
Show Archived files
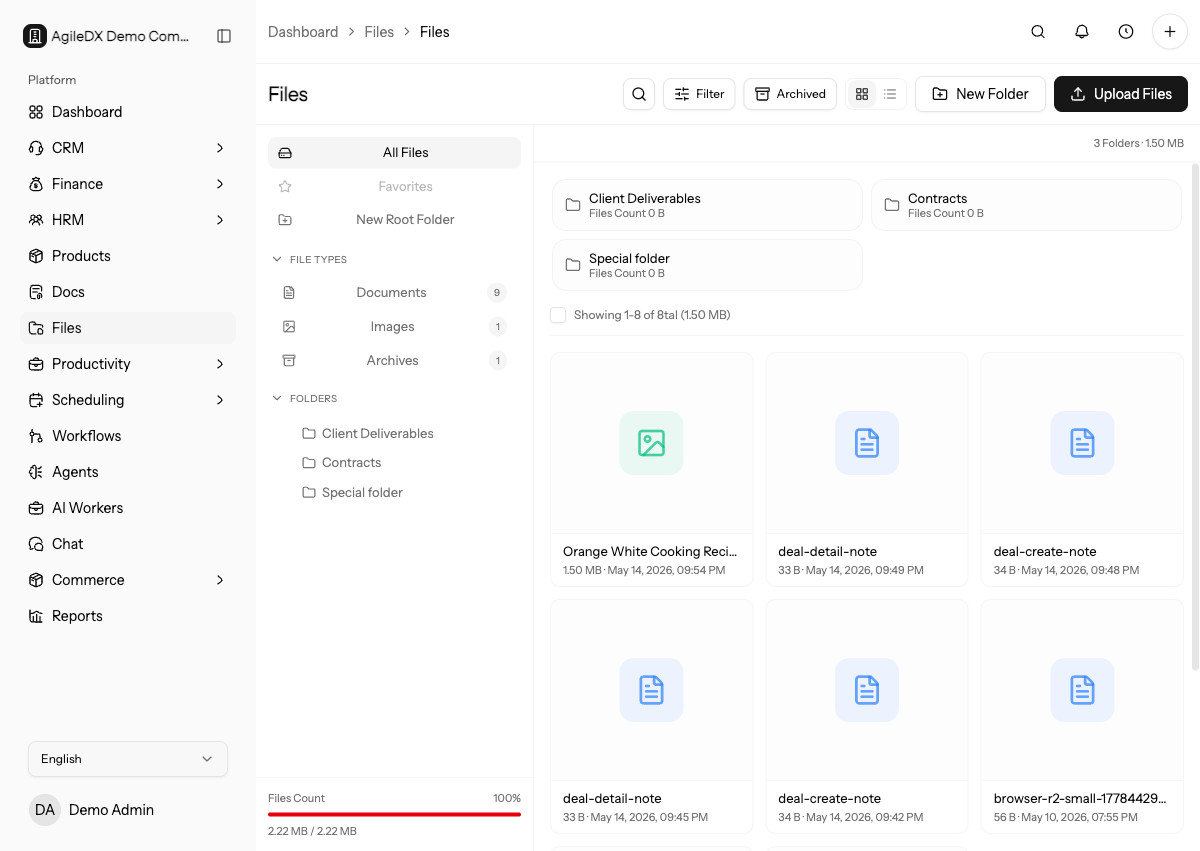tap(790, 94)
